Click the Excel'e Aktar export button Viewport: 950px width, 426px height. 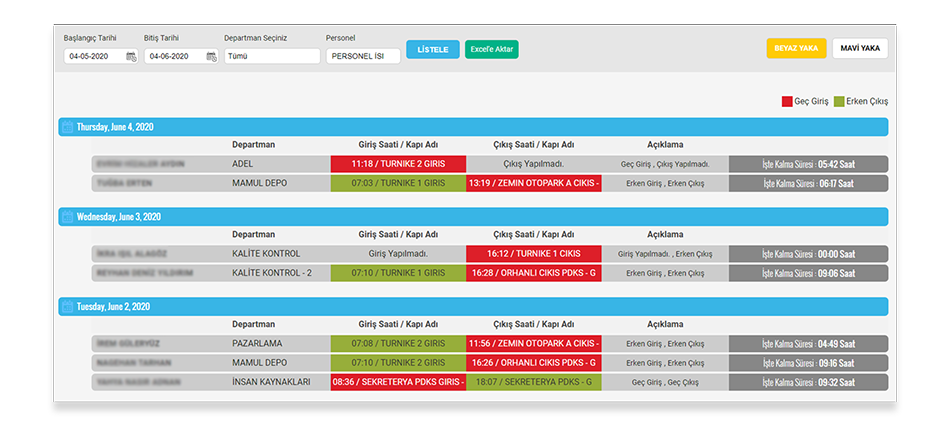[492, 49]
